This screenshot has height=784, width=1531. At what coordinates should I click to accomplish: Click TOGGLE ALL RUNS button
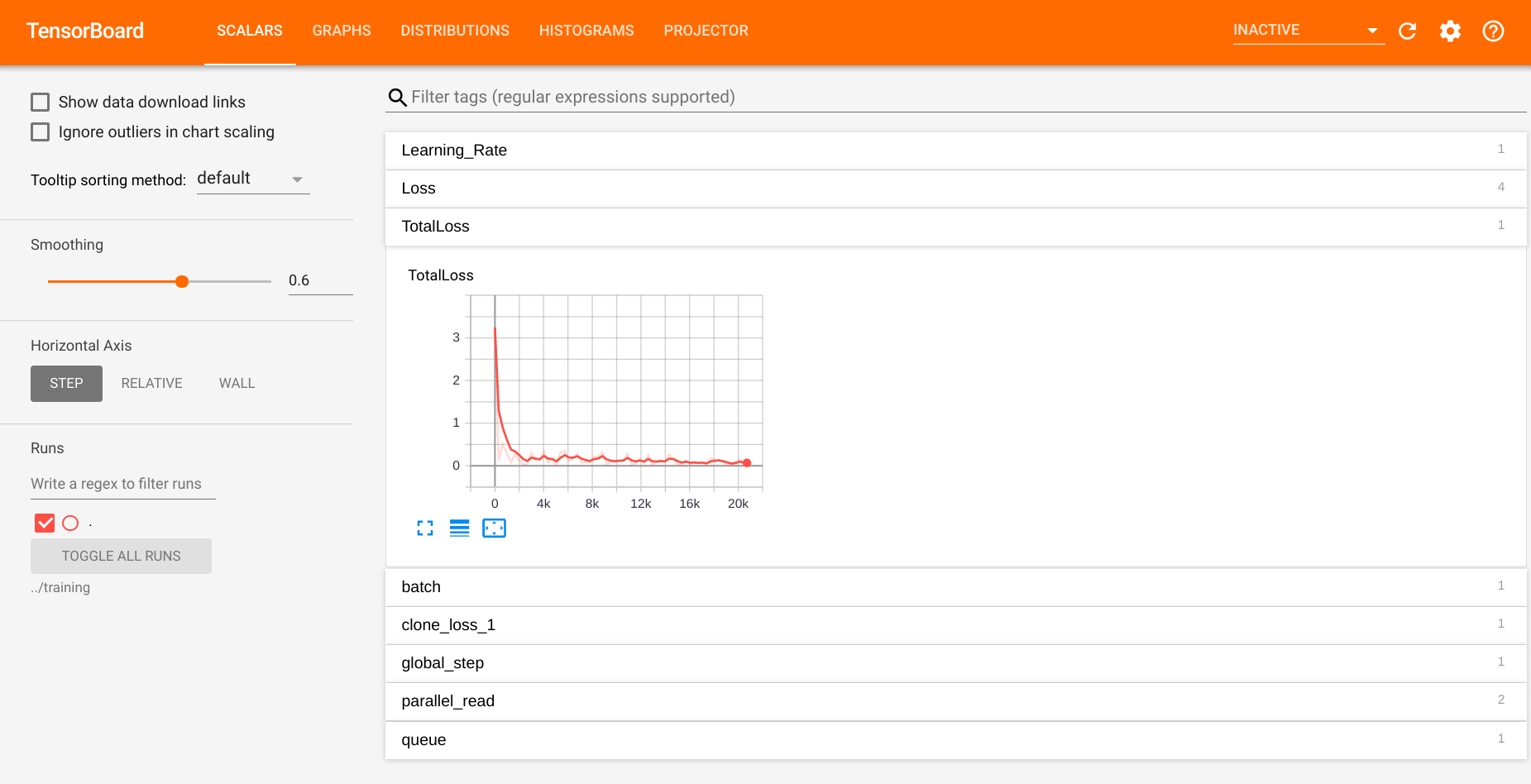[121, 557]
